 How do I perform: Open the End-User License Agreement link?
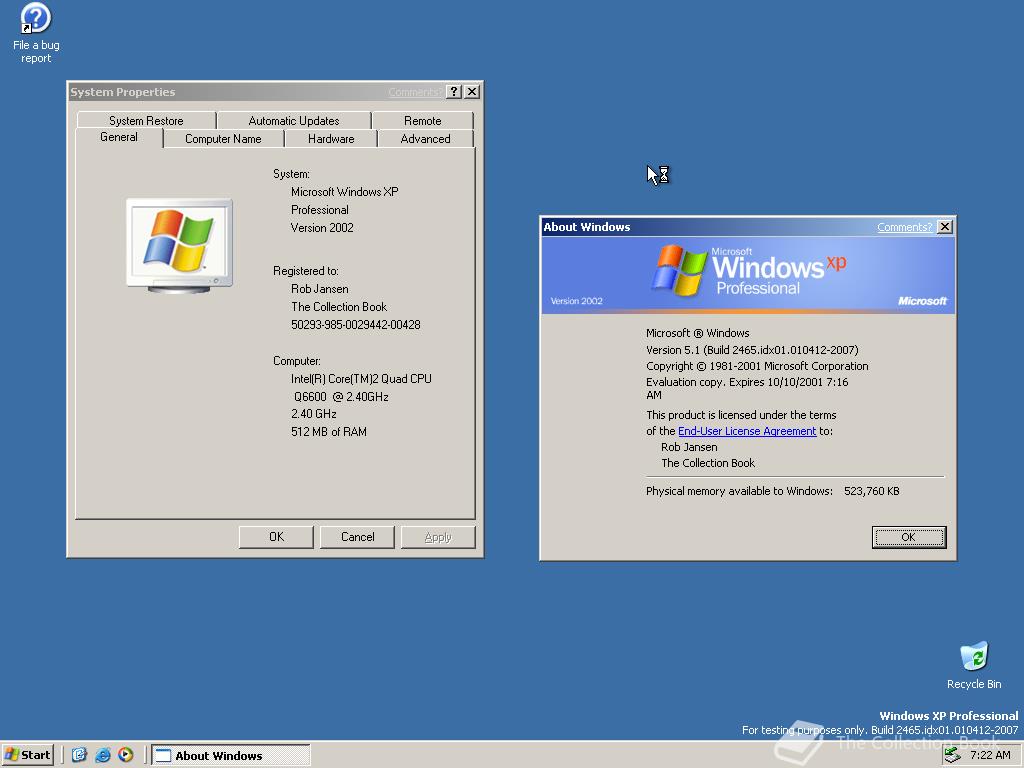click(747, 431)
